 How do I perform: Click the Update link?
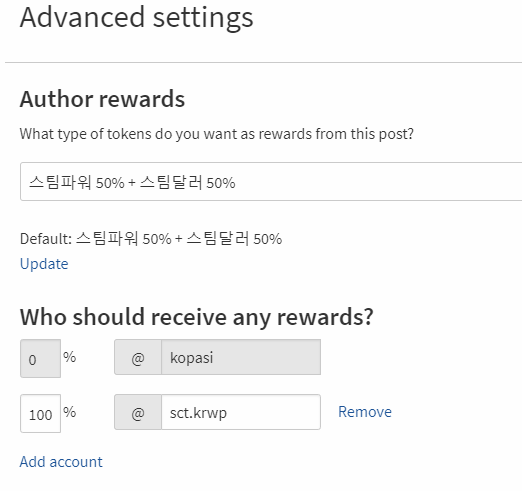click(44, 264)
